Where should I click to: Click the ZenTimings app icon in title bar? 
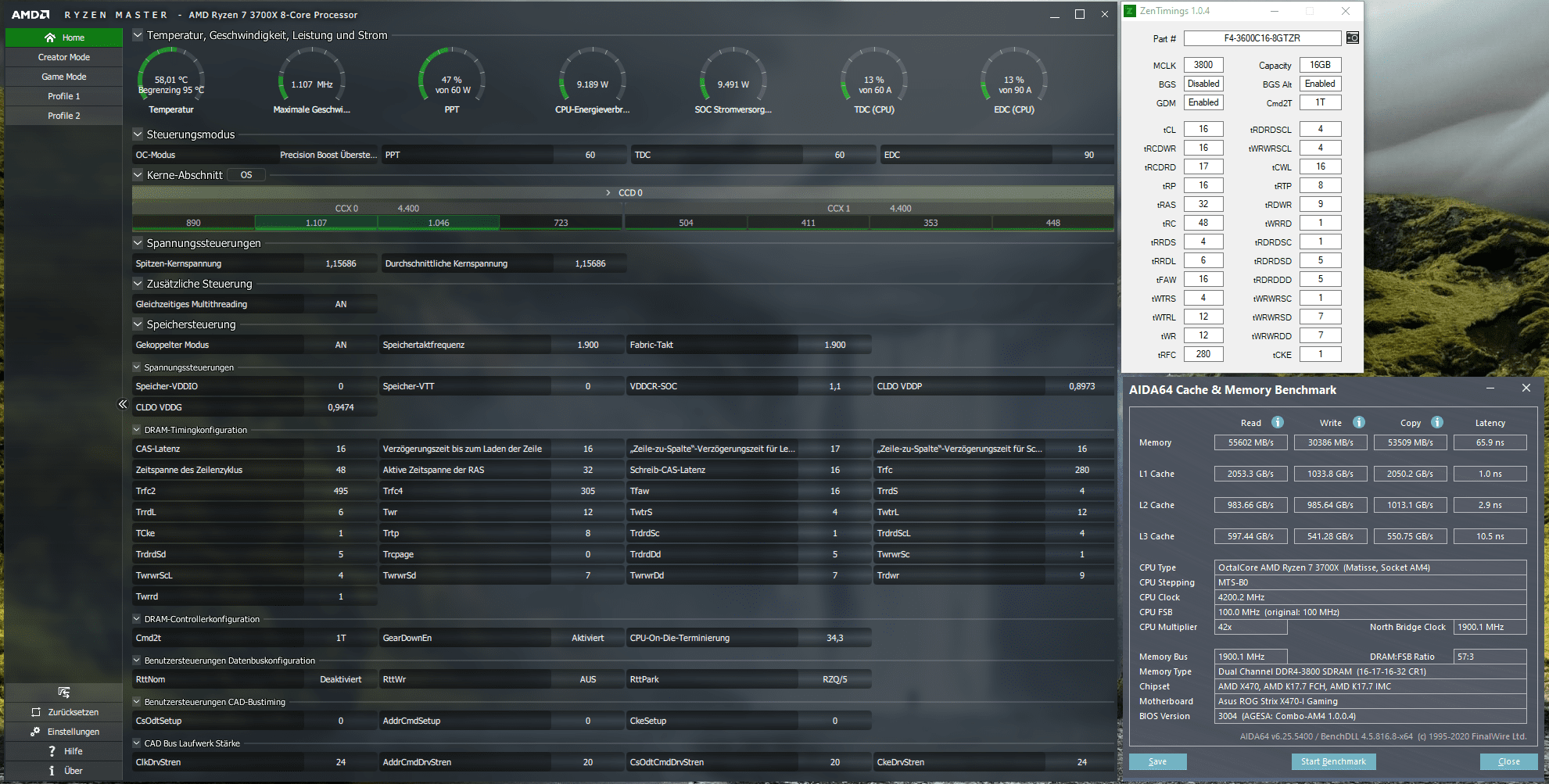coord(1130,11)
